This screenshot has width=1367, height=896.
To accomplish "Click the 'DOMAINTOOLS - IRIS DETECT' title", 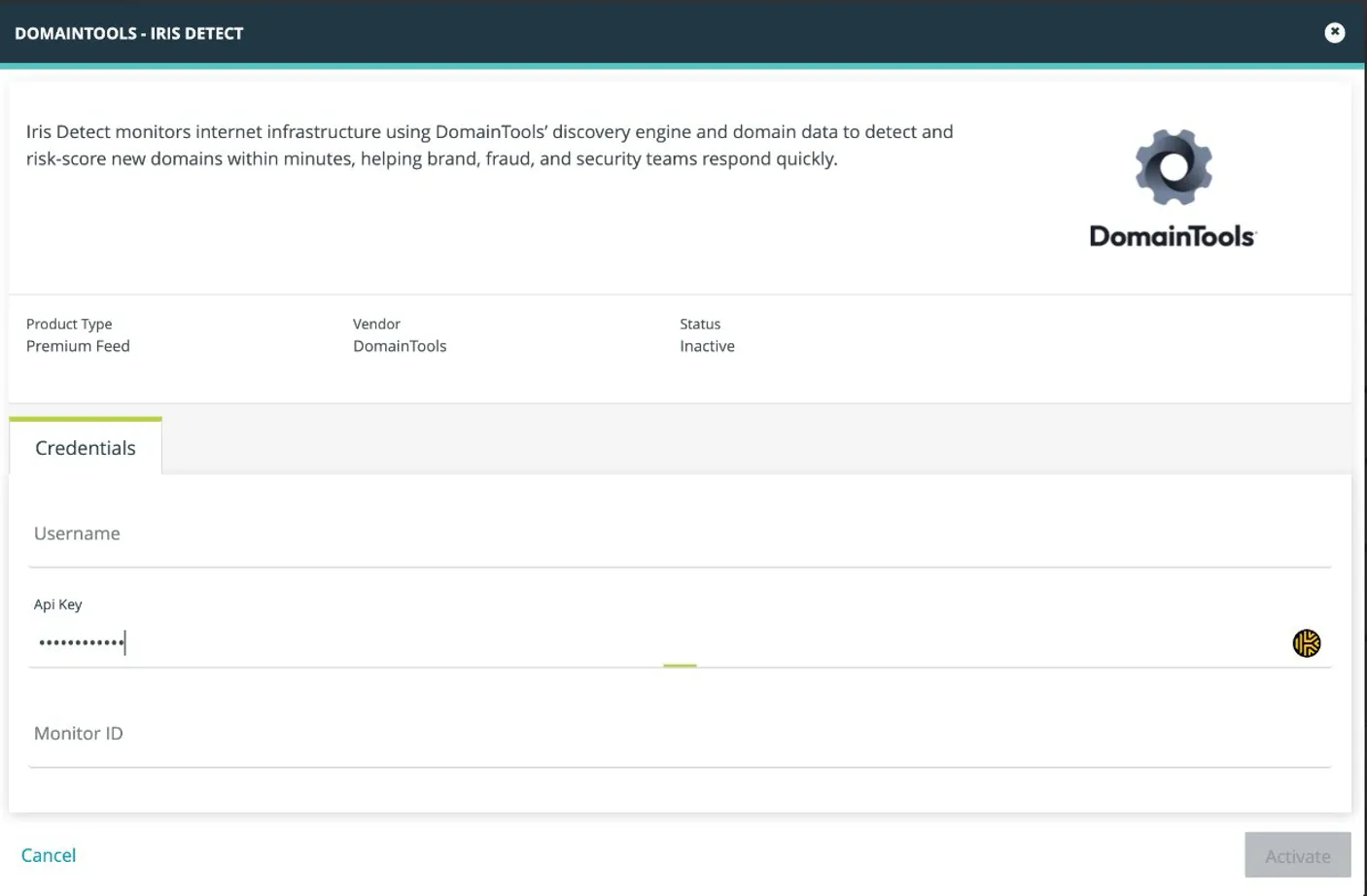I will [x=129, y=33].
